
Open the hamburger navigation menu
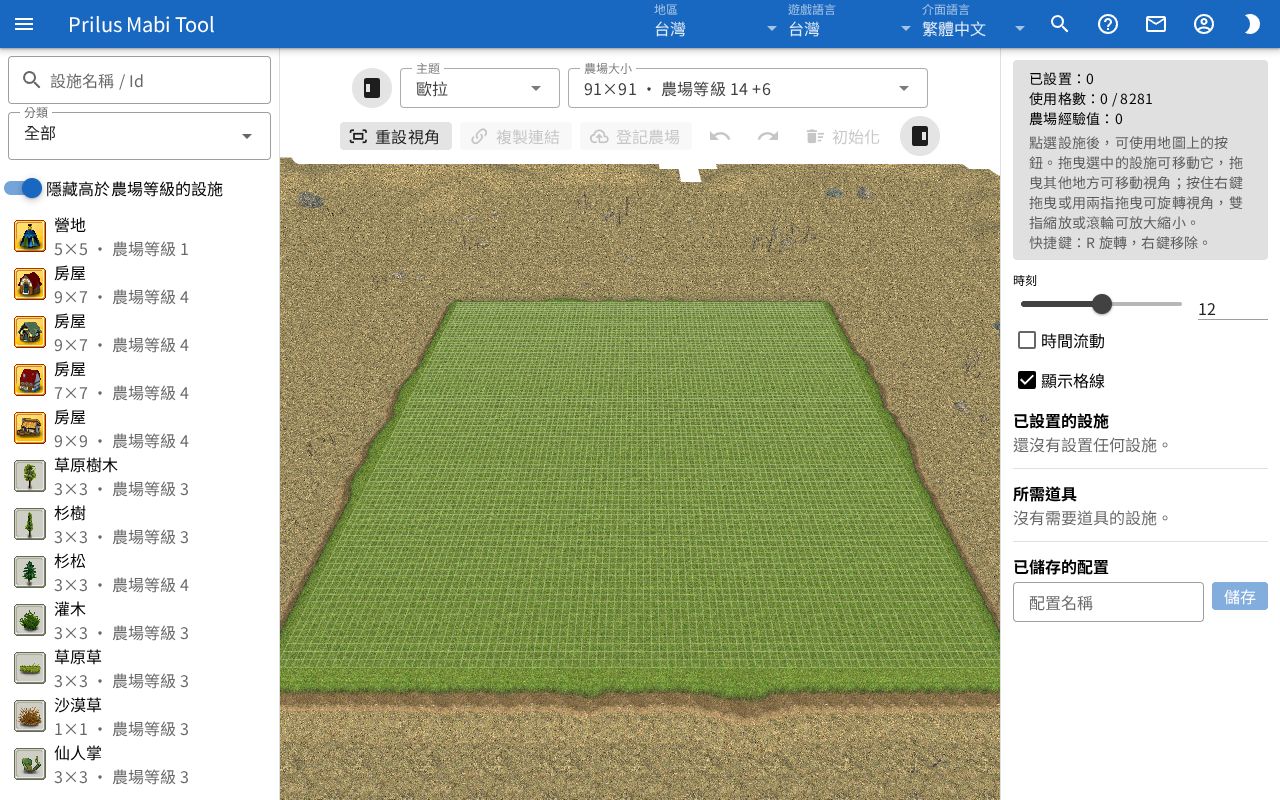pos(24,24)
